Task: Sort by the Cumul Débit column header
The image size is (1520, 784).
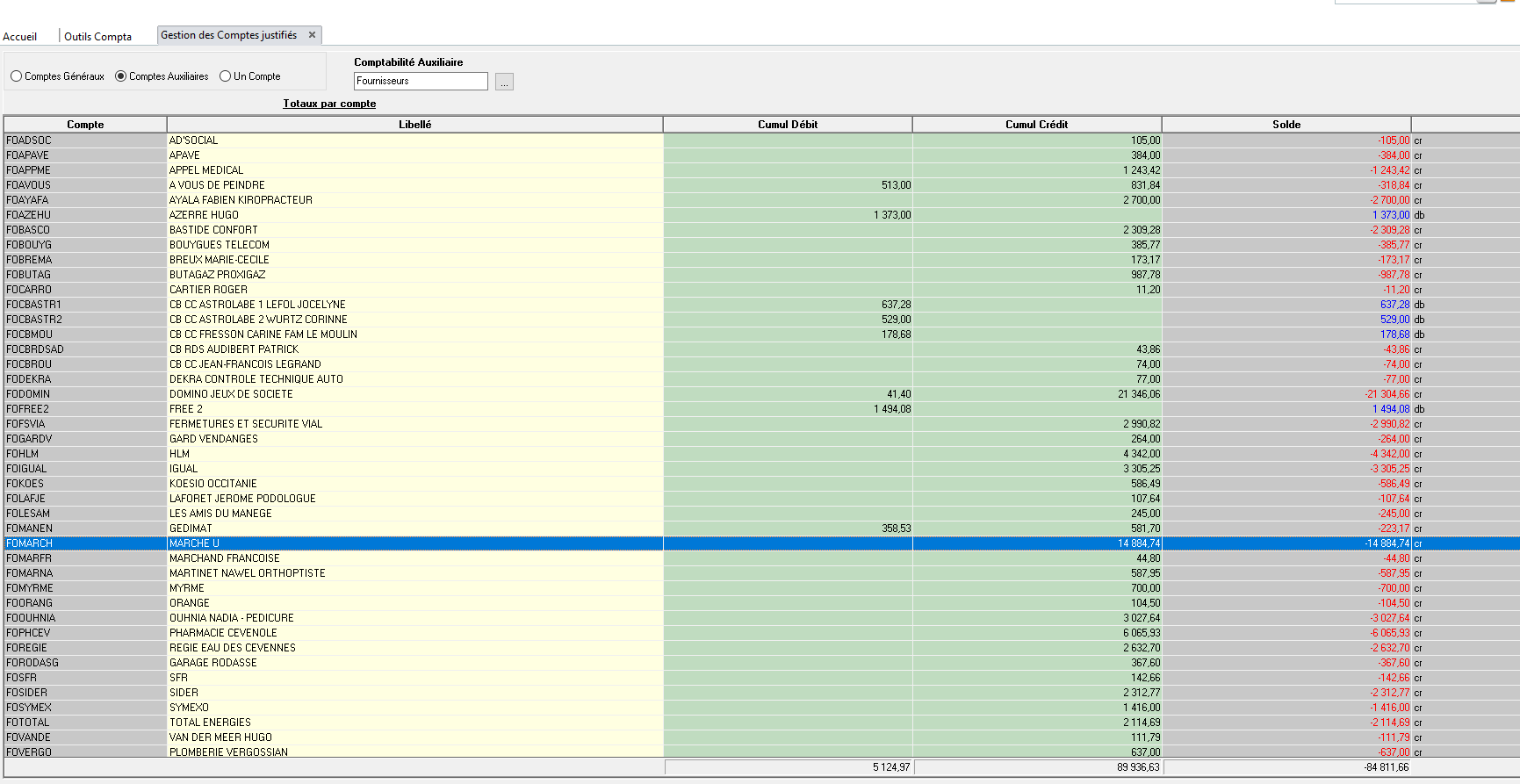Action: pyautogui.click(x=788, y=125)
